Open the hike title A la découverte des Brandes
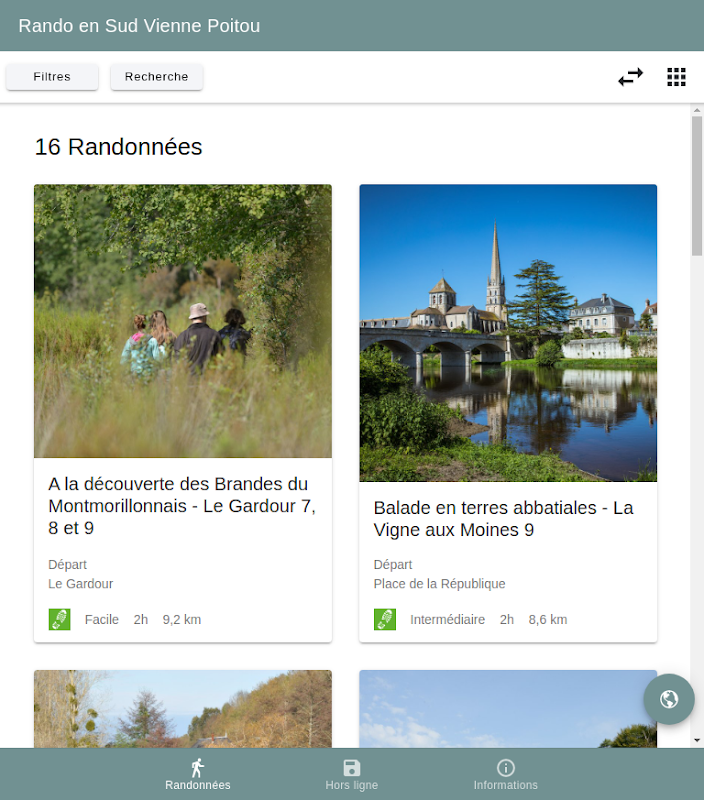The width and height of the screenshot is (704, 800). click(183, 506)
